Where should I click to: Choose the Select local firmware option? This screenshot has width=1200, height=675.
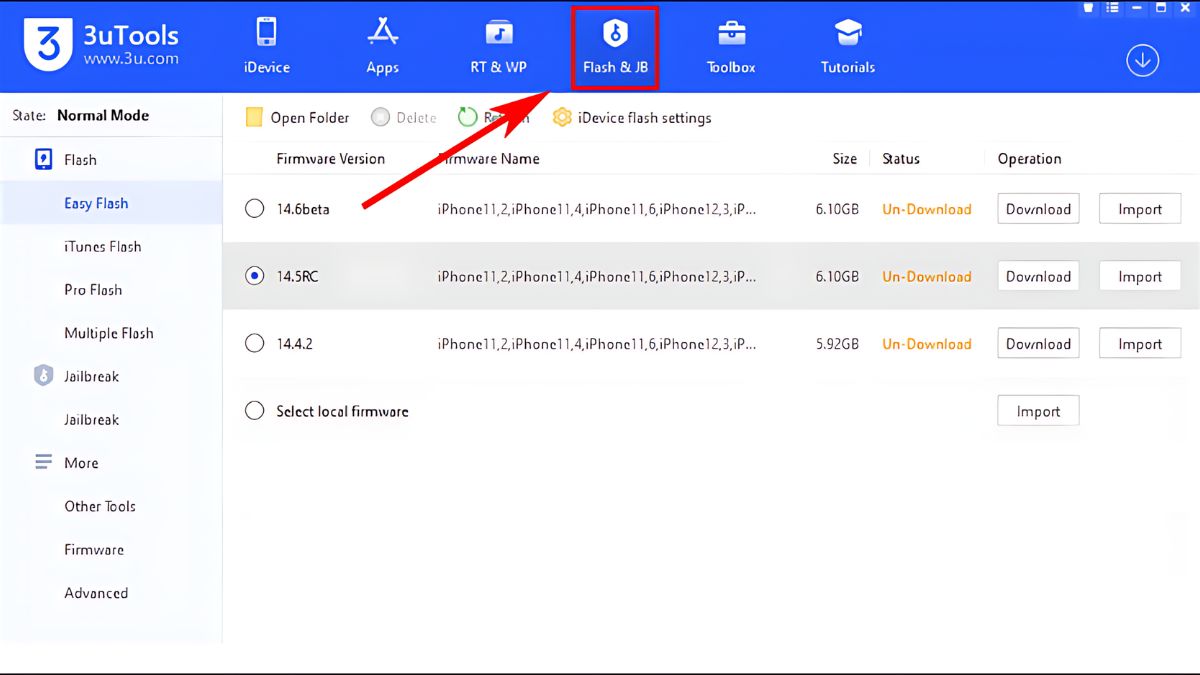pyautogui.click(x=254, y=411)
